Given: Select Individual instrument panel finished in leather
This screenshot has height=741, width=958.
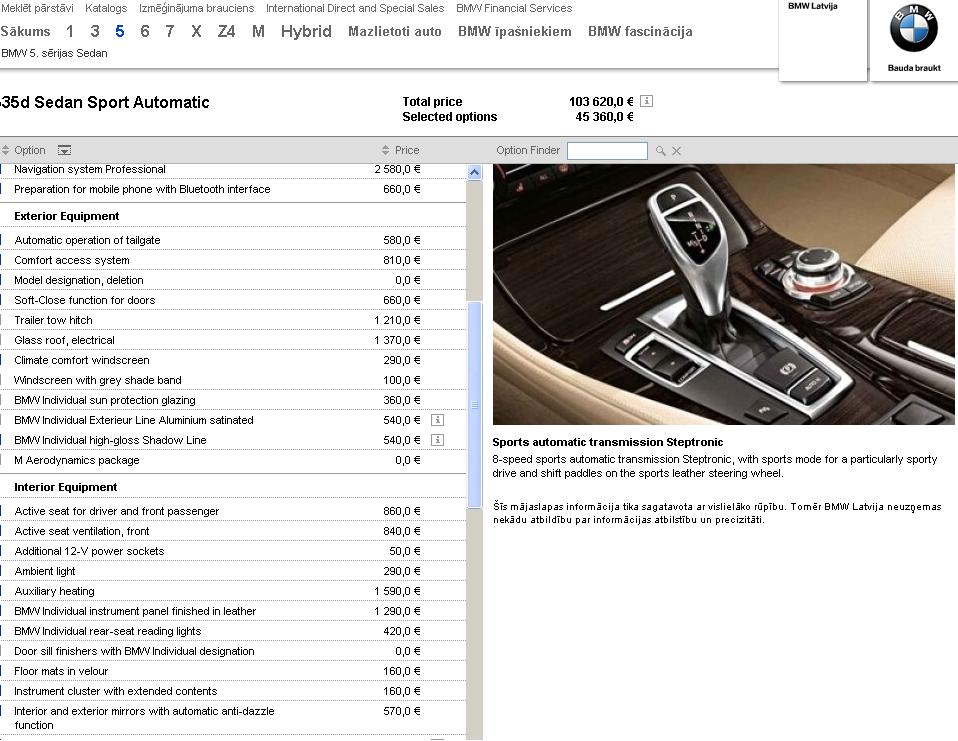Looking at the screenshot, I should click(233, 611).
